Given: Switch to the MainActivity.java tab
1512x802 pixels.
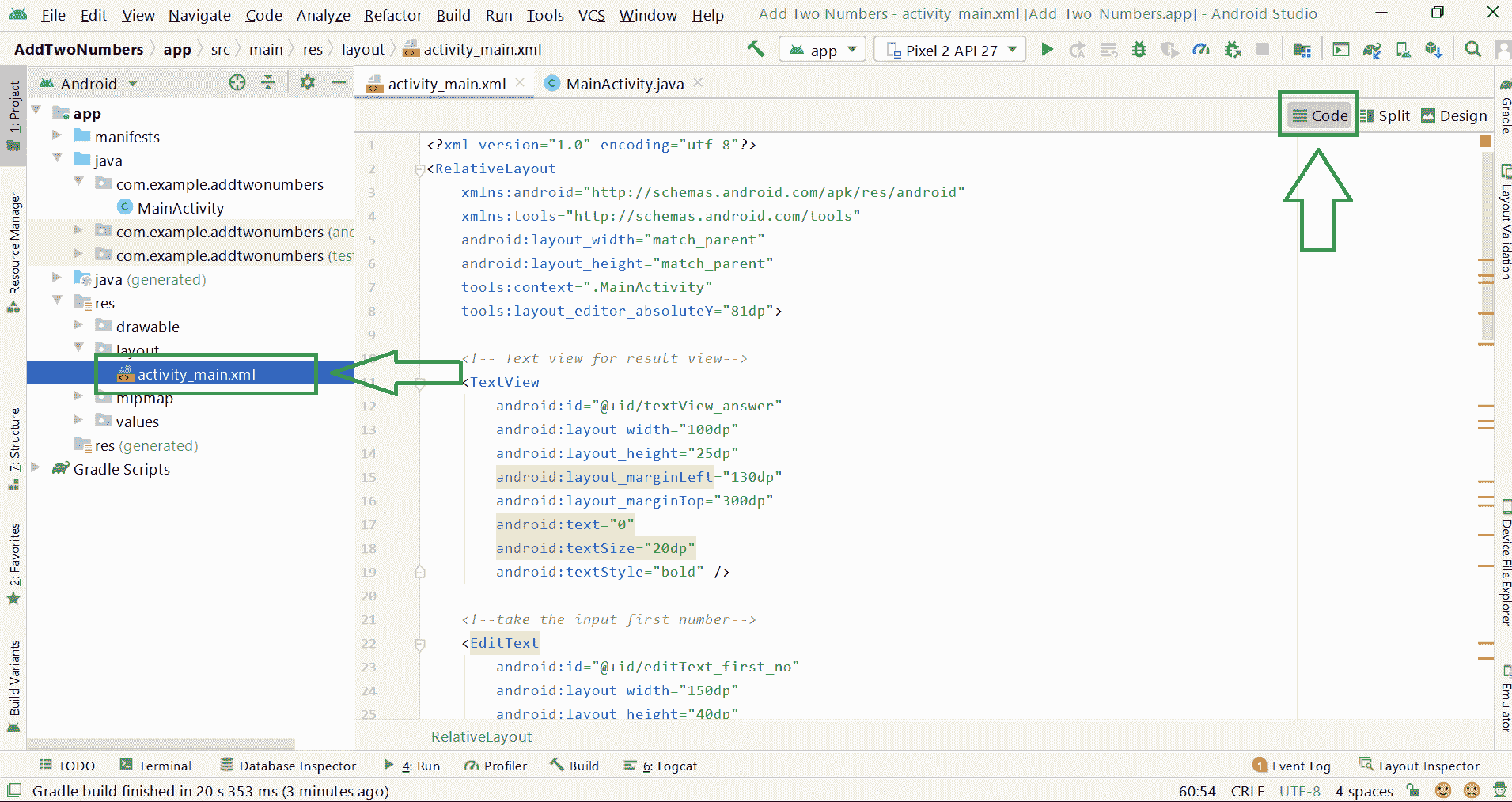Looking at the screenshot, I should (x=623, y=84).
